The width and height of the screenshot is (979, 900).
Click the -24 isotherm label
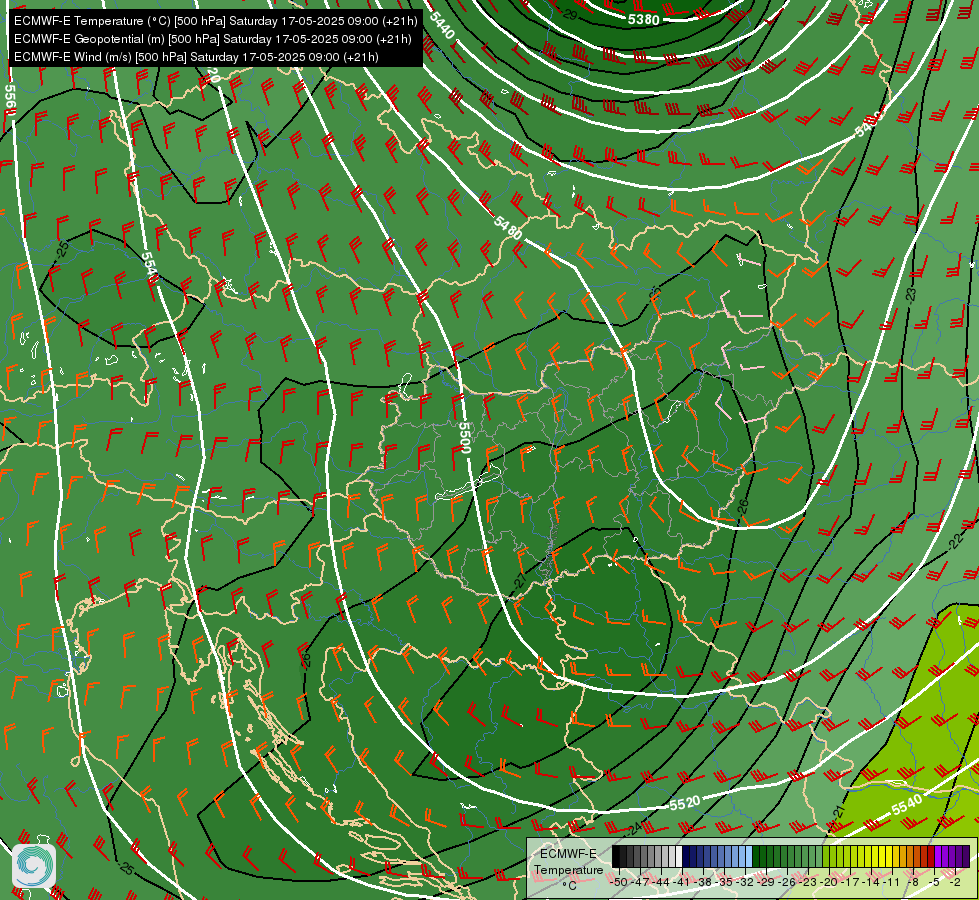[634, 829]
